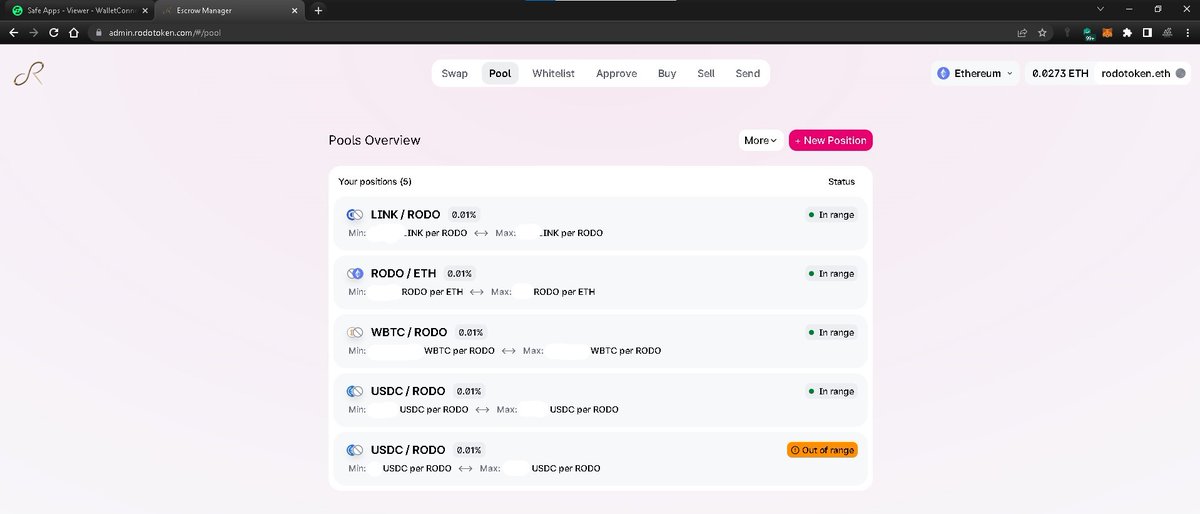1200x514 pixels.
Task: Open the MetaMask fox extension
Action: tap(1107, 32)
